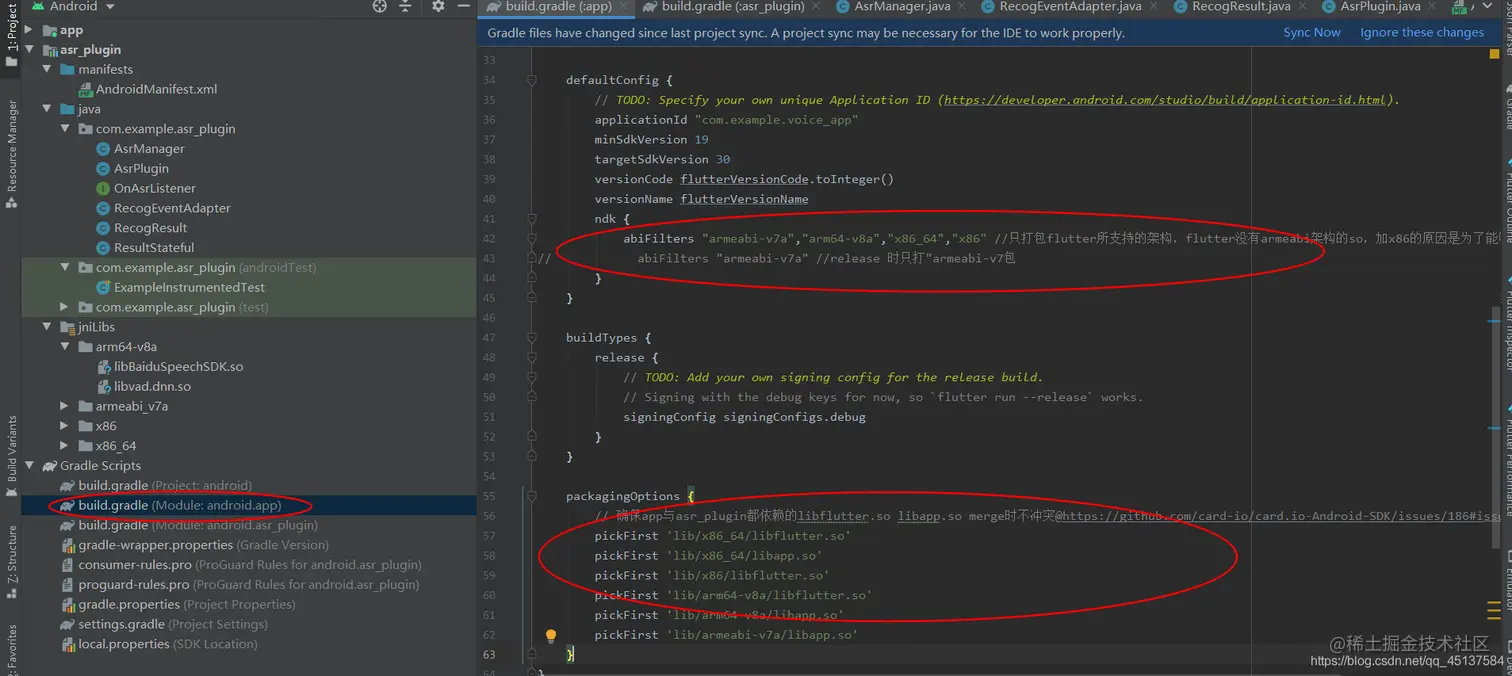Expand com.example.asr_plugin (test) package
Image resolution: width=1512 pixels, height=676 pixels.
coord(65,307)
